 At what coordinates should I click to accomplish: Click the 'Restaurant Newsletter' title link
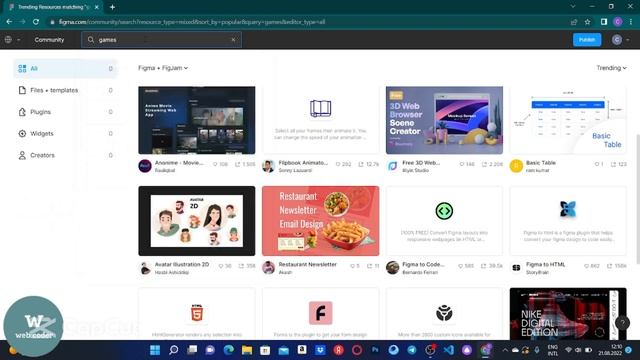tap(307, 264)
